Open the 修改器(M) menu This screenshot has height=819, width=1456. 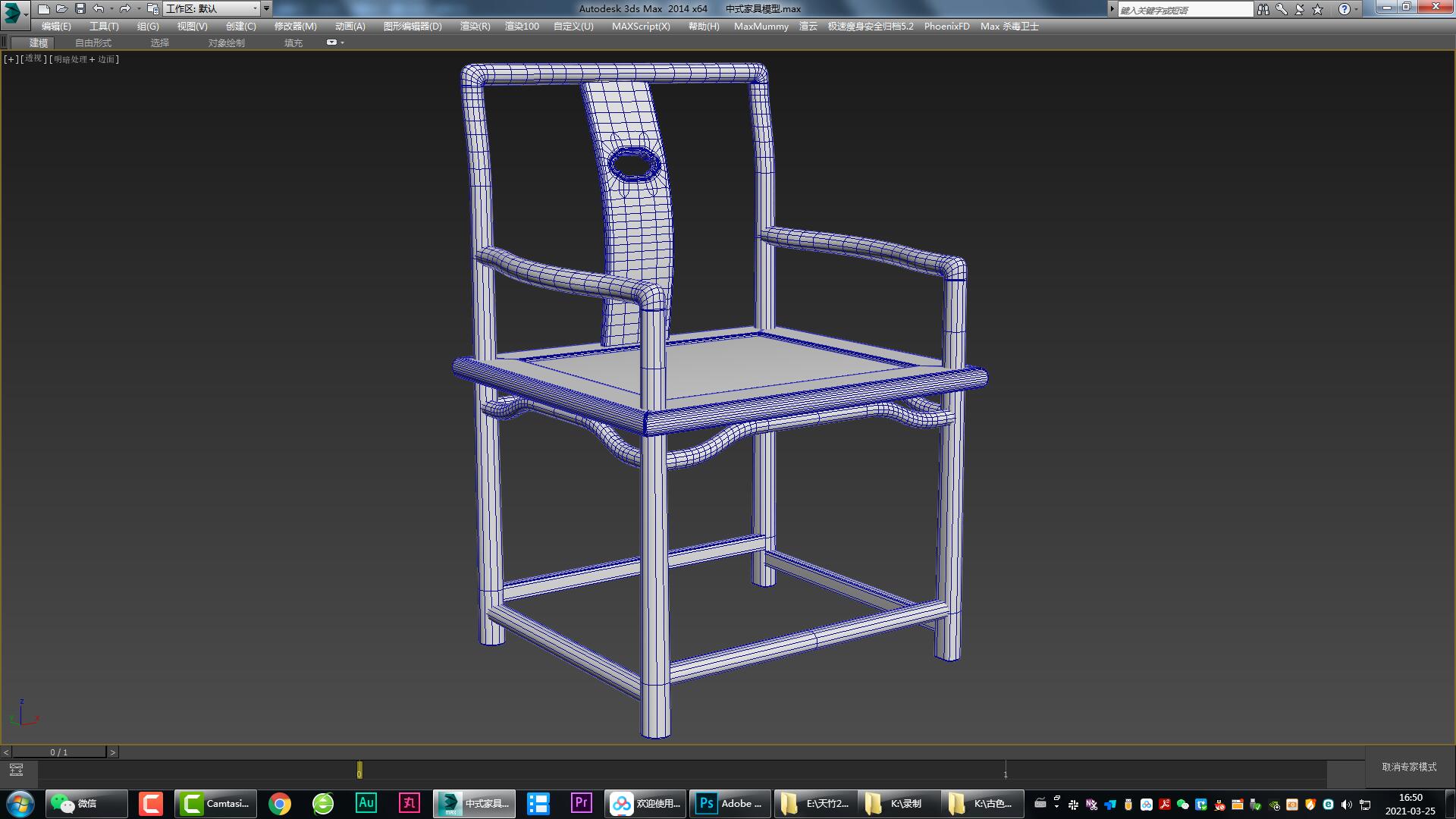(x=295, y=27)
